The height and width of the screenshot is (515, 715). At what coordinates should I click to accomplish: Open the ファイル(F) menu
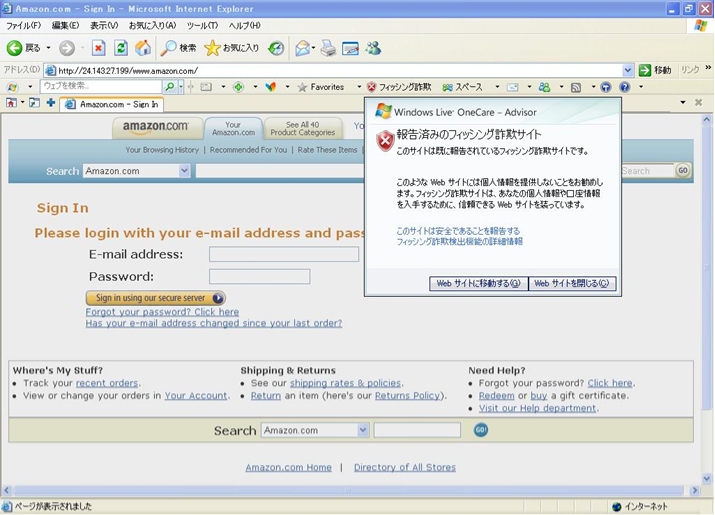tap(23, 25)
